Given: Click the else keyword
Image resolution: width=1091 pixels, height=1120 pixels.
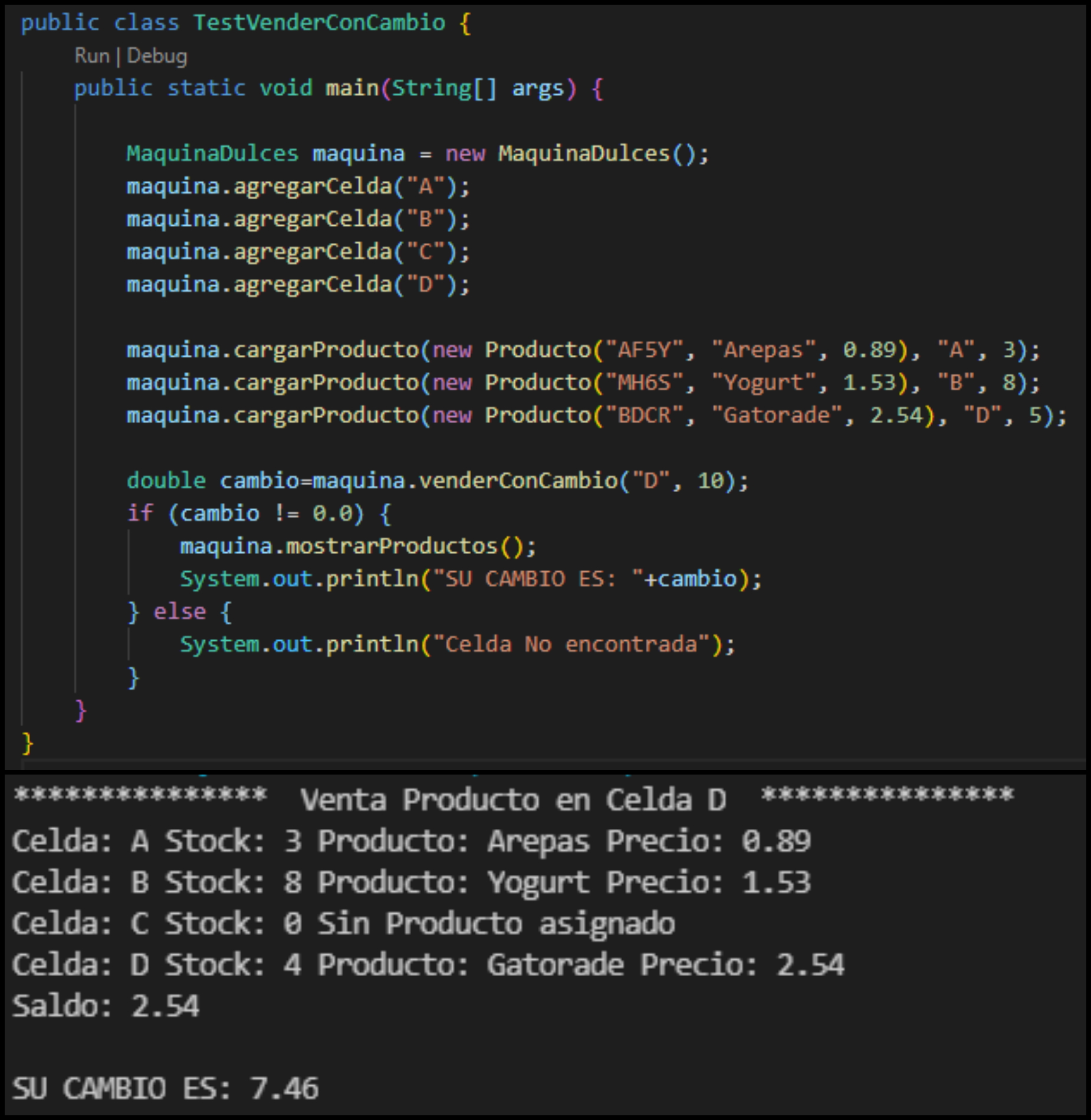Looking at the screenshot, I should click(180, 612).
